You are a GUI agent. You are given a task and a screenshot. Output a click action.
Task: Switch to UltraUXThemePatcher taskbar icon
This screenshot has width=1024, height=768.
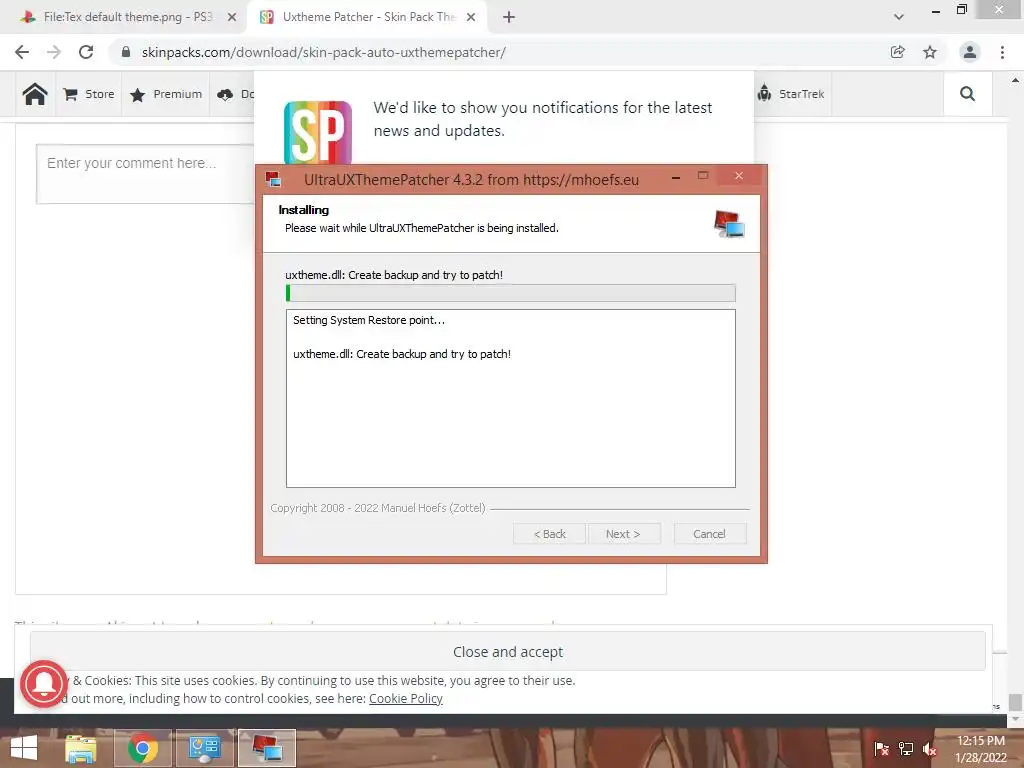point(266,748)
